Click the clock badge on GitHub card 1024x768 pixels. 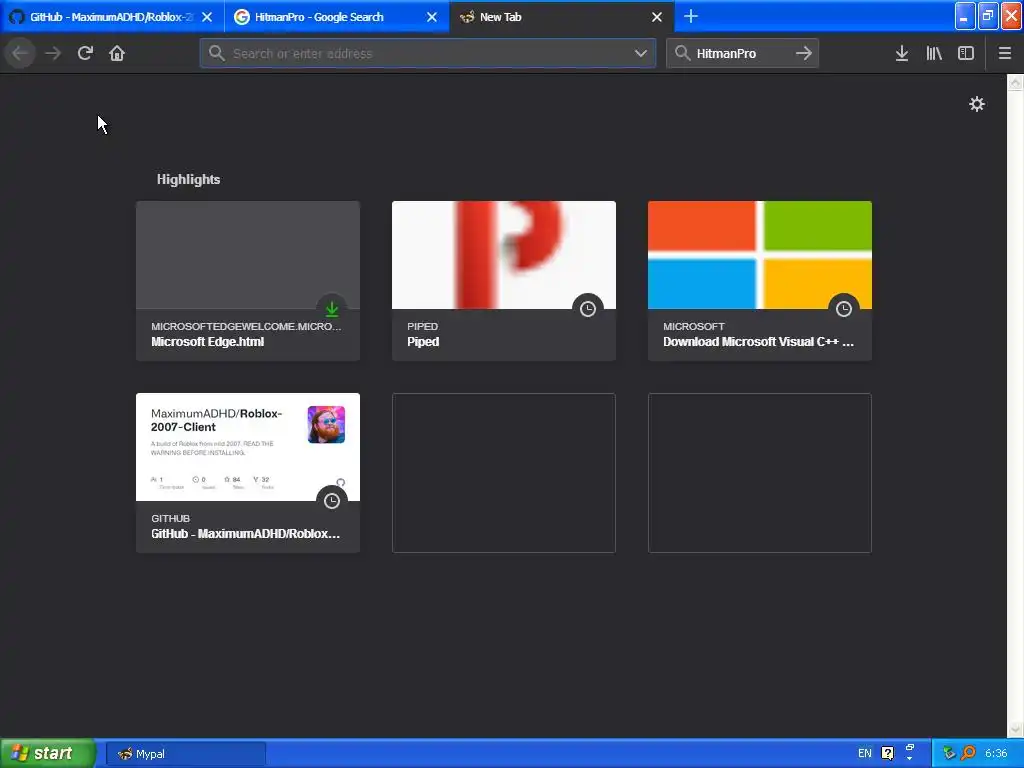pos(332,501)
